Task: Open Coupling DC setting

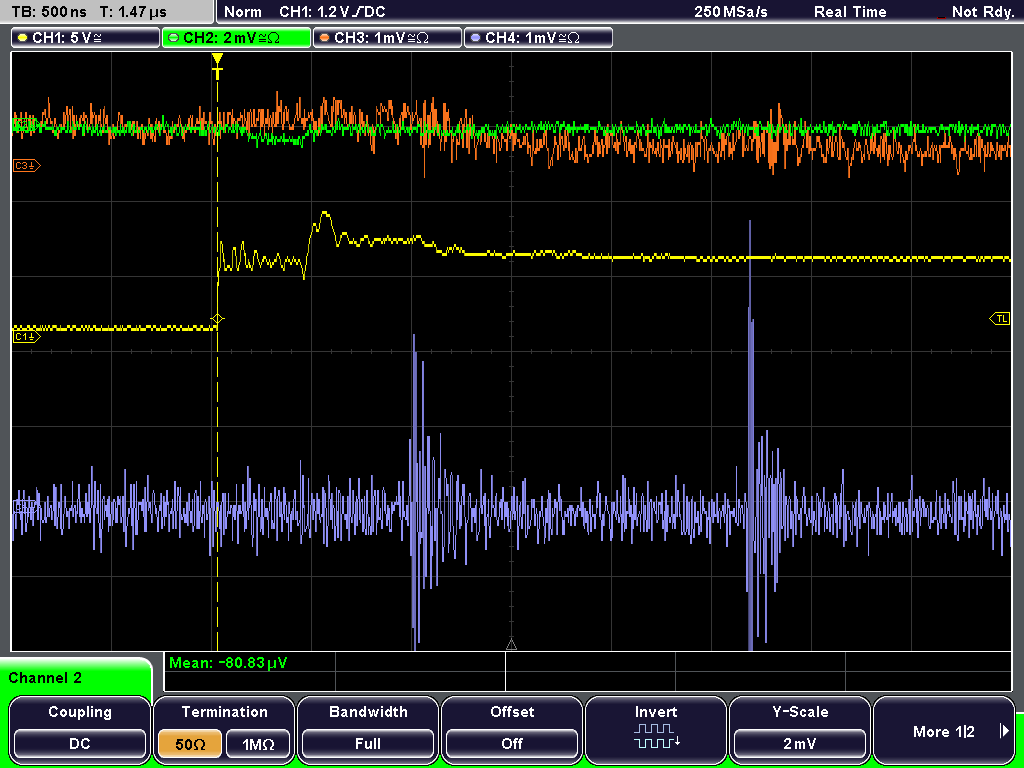Action: (x=80, y=743)
